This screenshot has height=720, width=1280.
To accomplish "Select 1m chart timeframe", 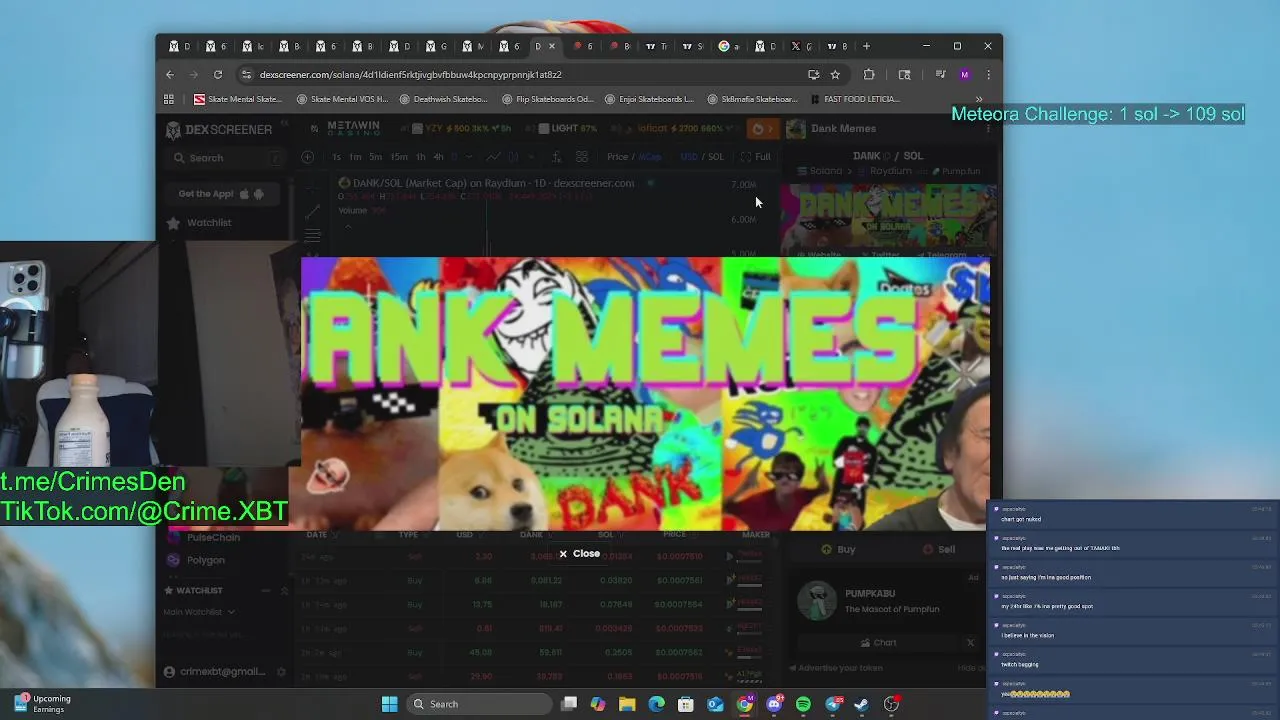I will [355, 157].
